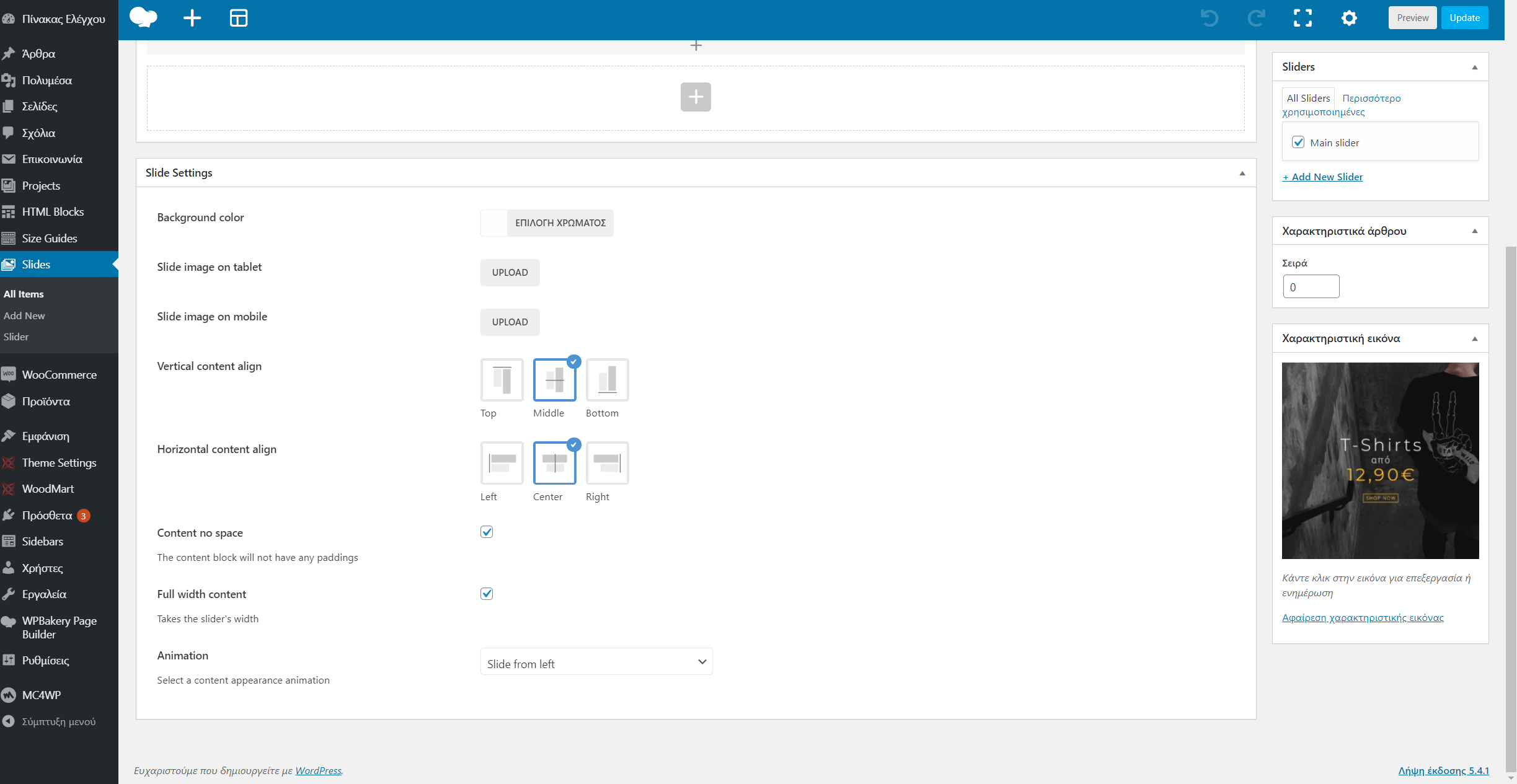Open the Animation dropdown Slide from left
This screenshot has width=1517, height=784.
(x=596, y=662)
